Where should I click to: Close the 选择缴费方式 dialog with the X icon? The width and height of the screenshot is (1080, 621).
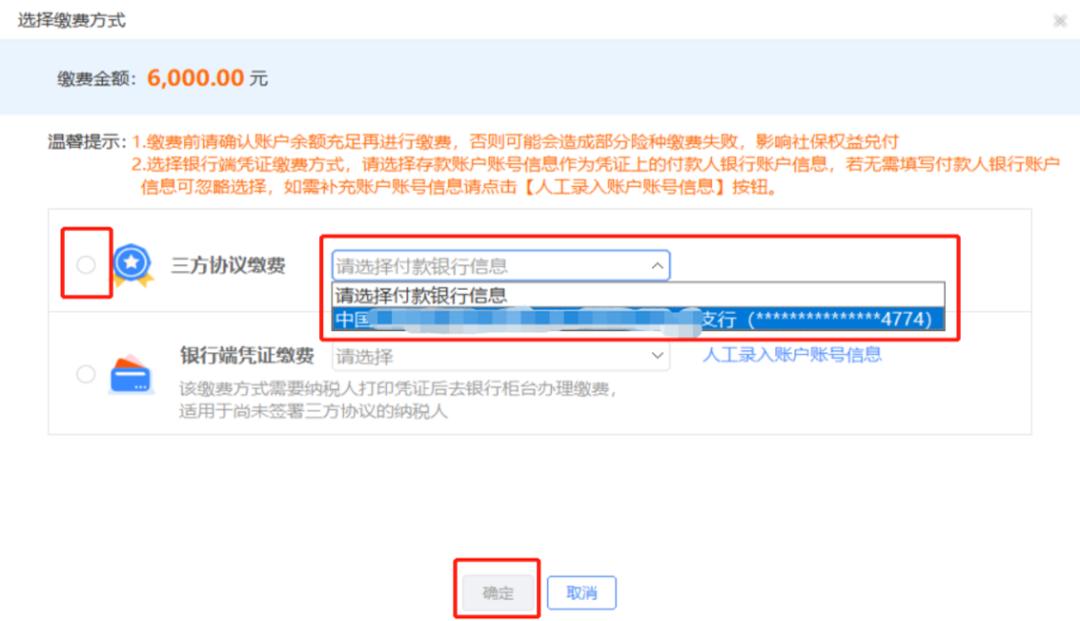1060,21
